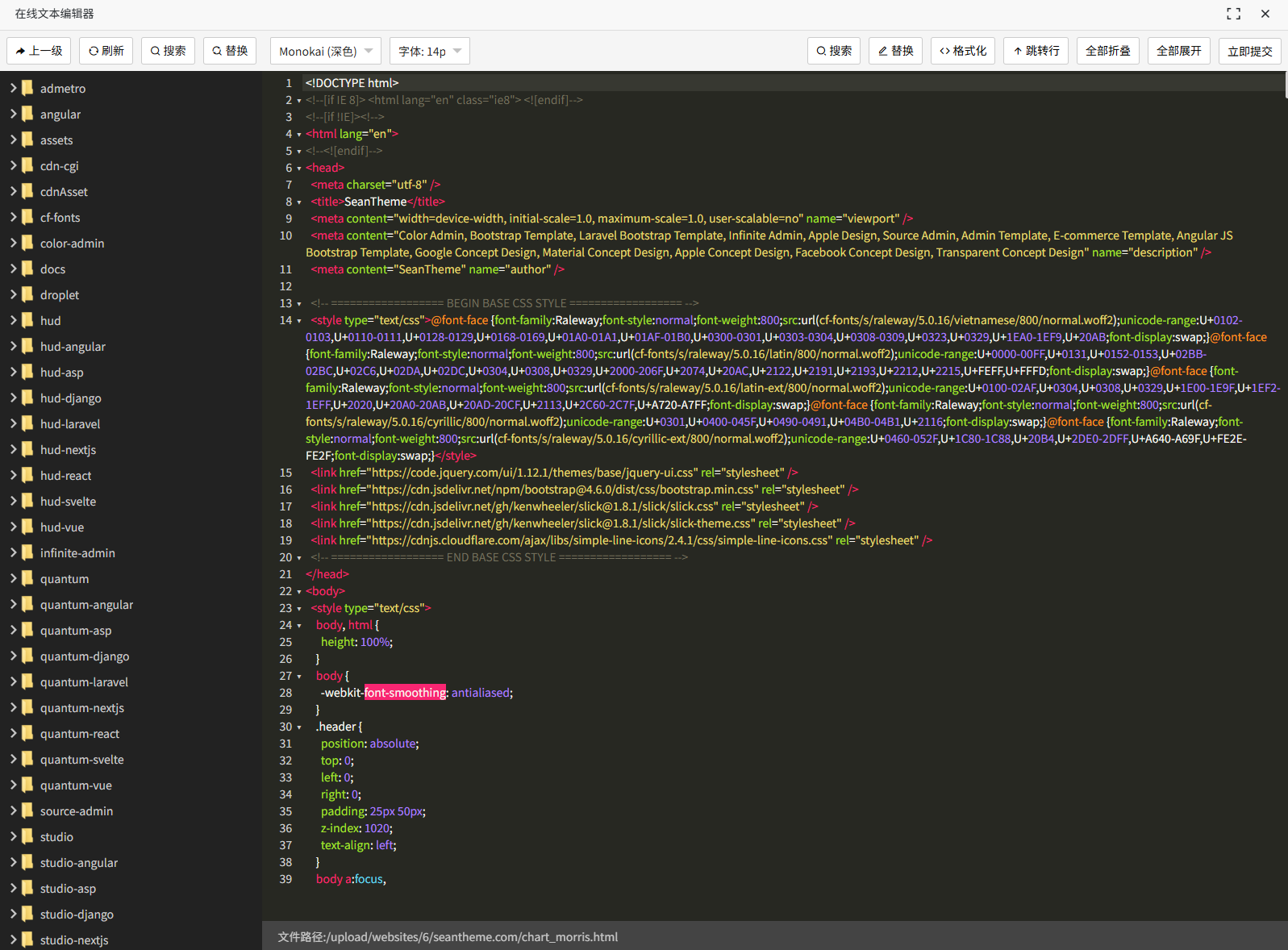Click the folder icon next to admetro
Image resolution: width=1288 pixels, height=950 pixels.
(27, 88)
